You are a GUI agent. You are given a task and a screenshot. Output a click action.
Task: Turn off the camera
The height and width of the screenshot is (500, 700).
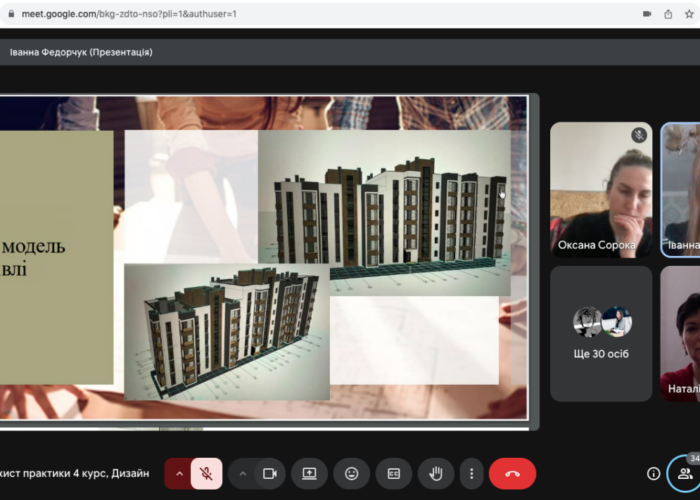tap(269, 473)
